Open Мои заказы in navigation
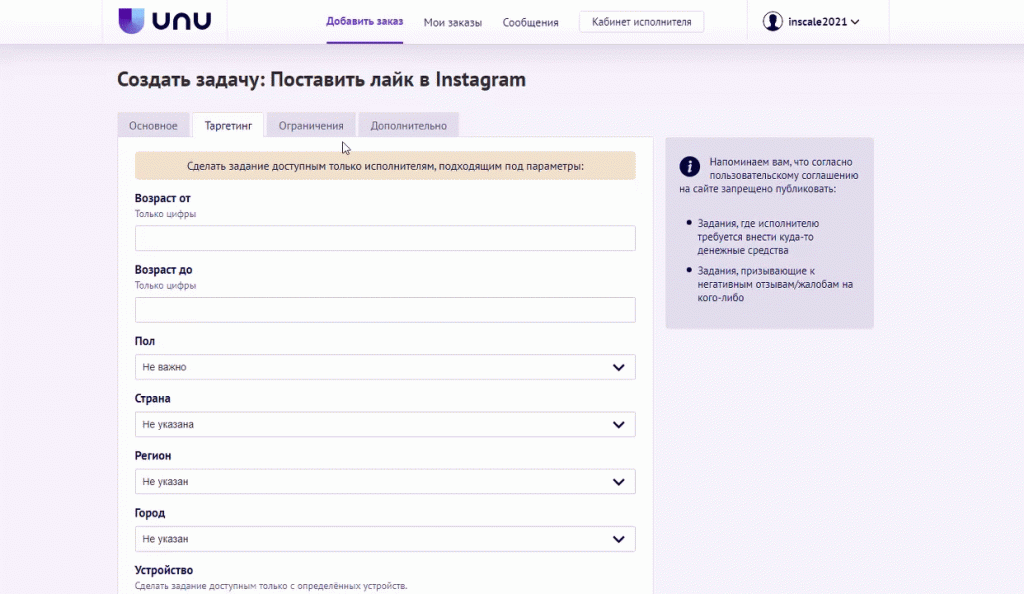 pyautogui.click(x=452, y=22)
